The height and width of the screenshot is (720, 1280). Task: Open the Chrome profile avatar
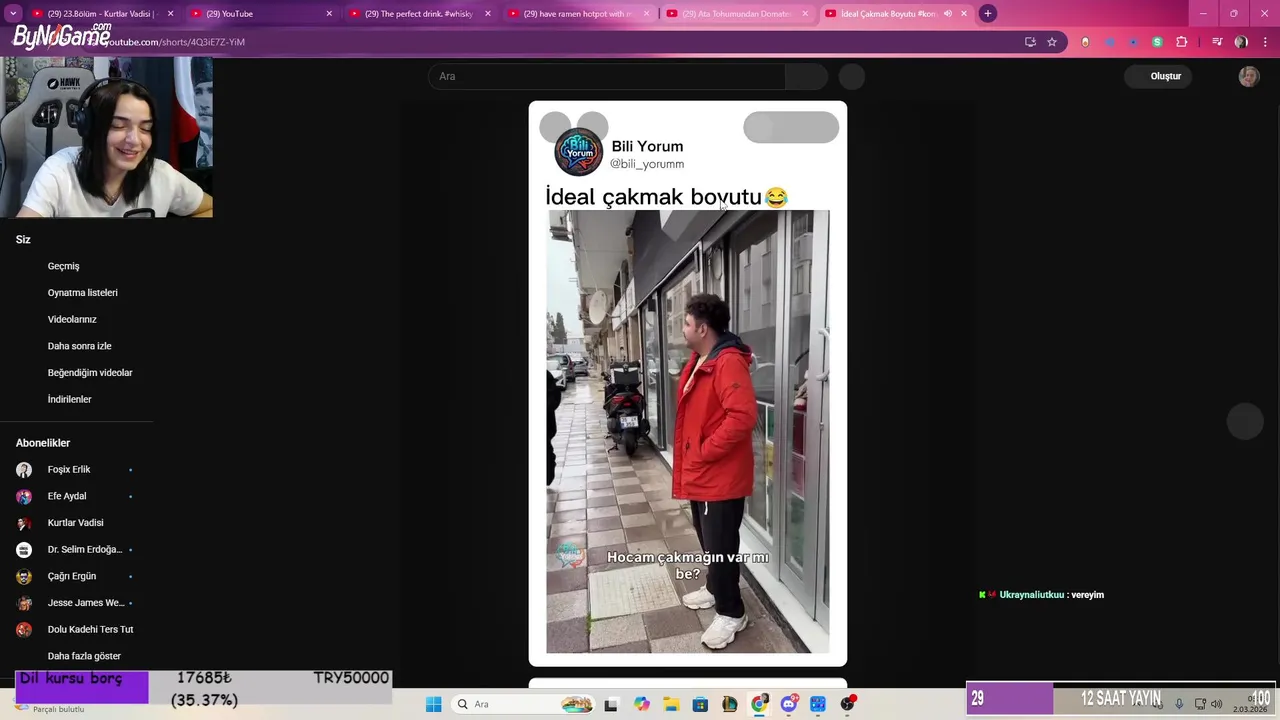tap(1241, 42)
